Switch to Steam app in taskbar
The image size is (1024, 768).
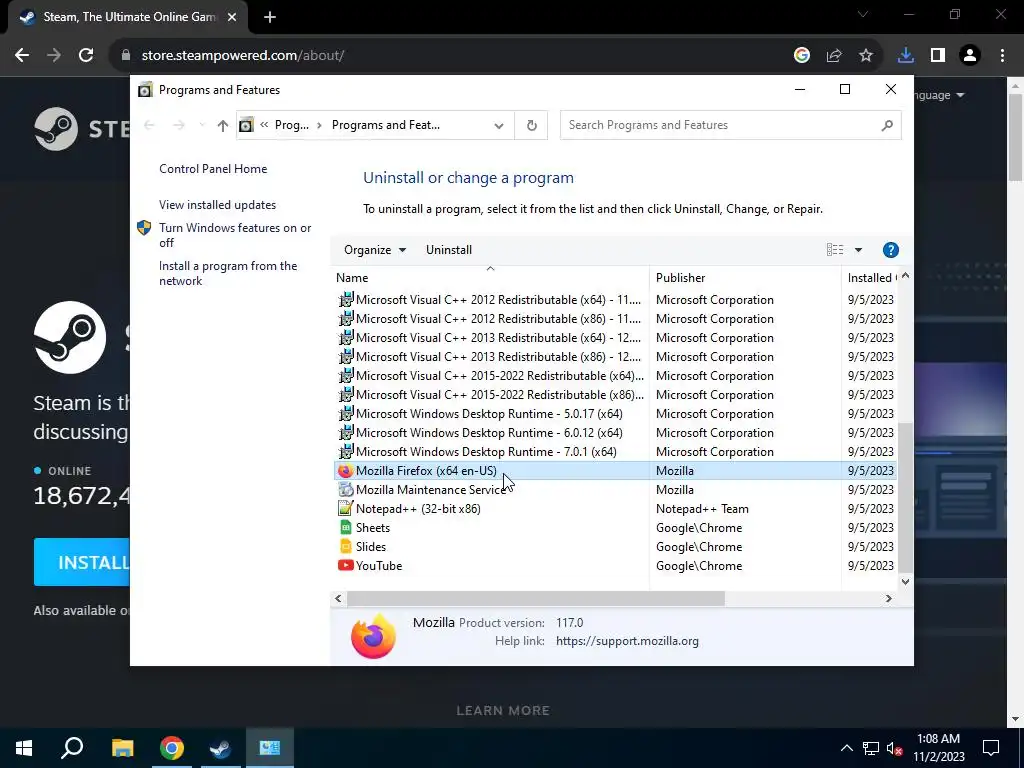[x=221, y=748]
